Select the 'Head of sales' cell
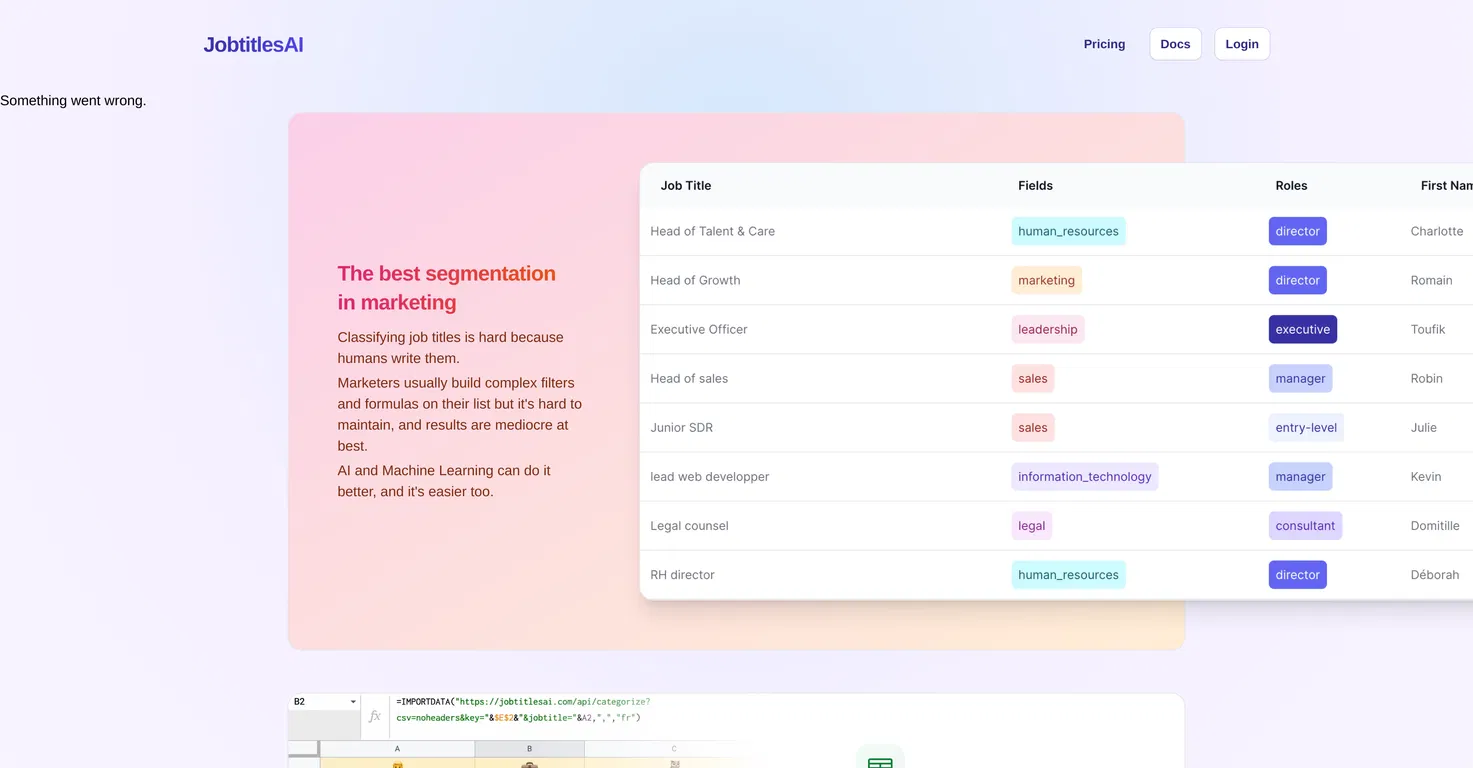1473x768 pixels. (x=689, y=378)
